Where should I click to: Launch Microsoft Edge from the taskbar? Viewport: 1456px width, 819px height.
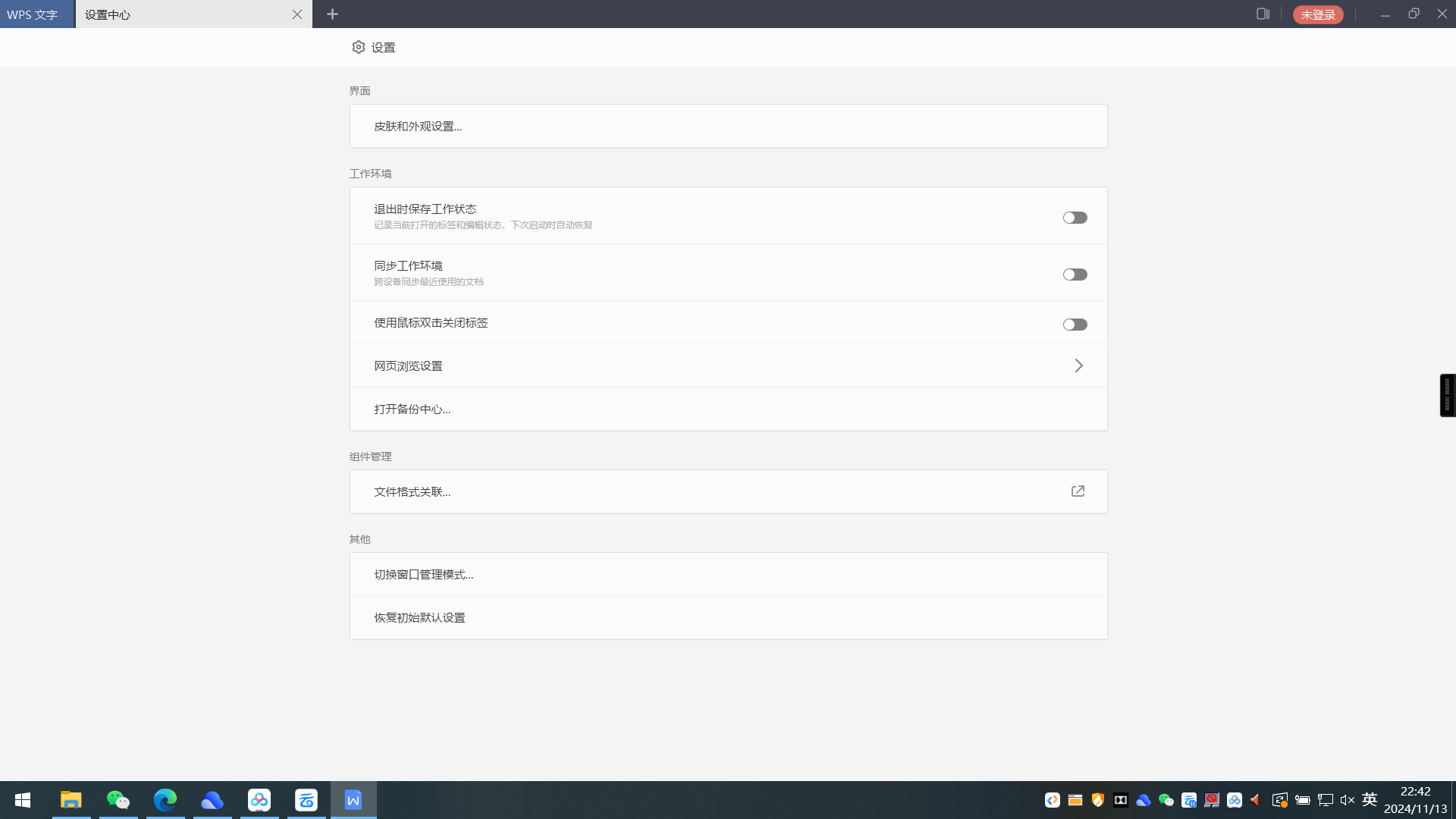[x=165, y=799]
